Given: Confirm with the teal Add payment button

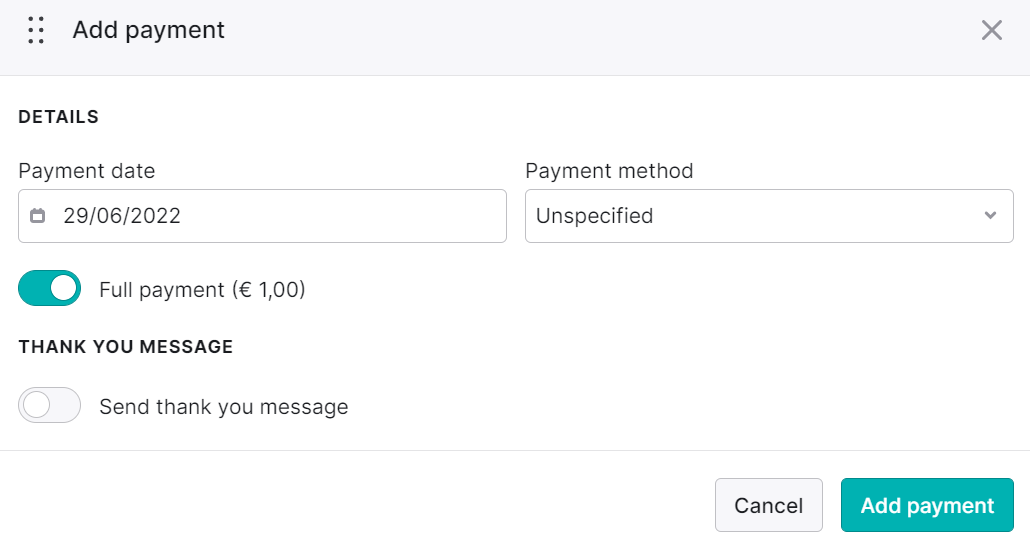Looking at the screenshot, I should point(927,505).
